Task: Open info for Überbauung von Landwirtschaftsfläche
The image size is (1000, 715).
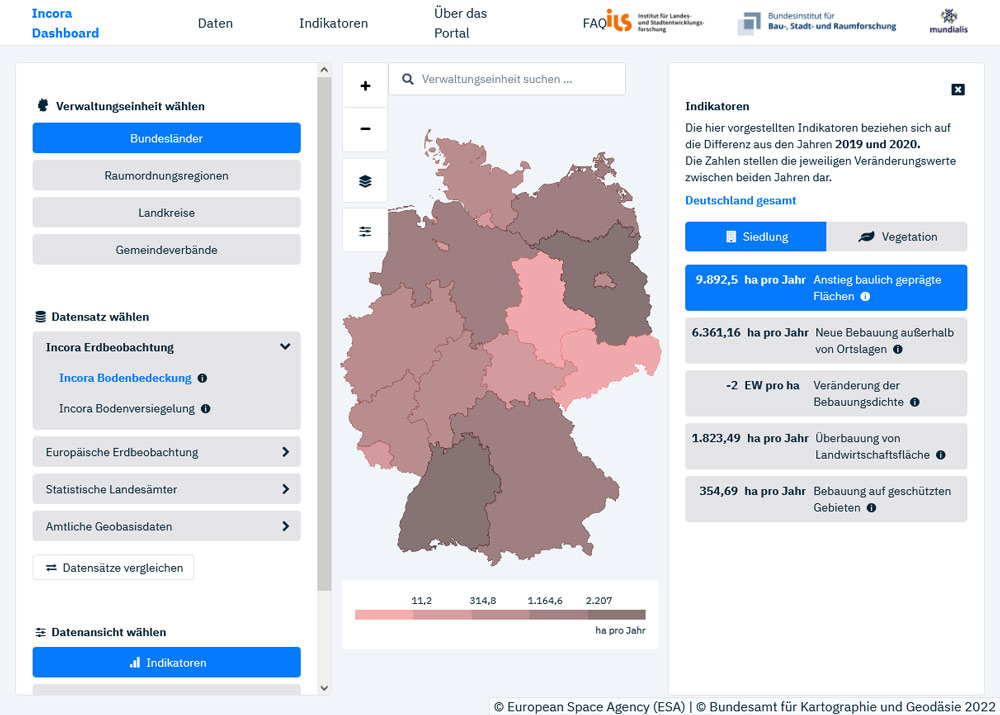Action: pyautogui.click(x=940, y=455)
